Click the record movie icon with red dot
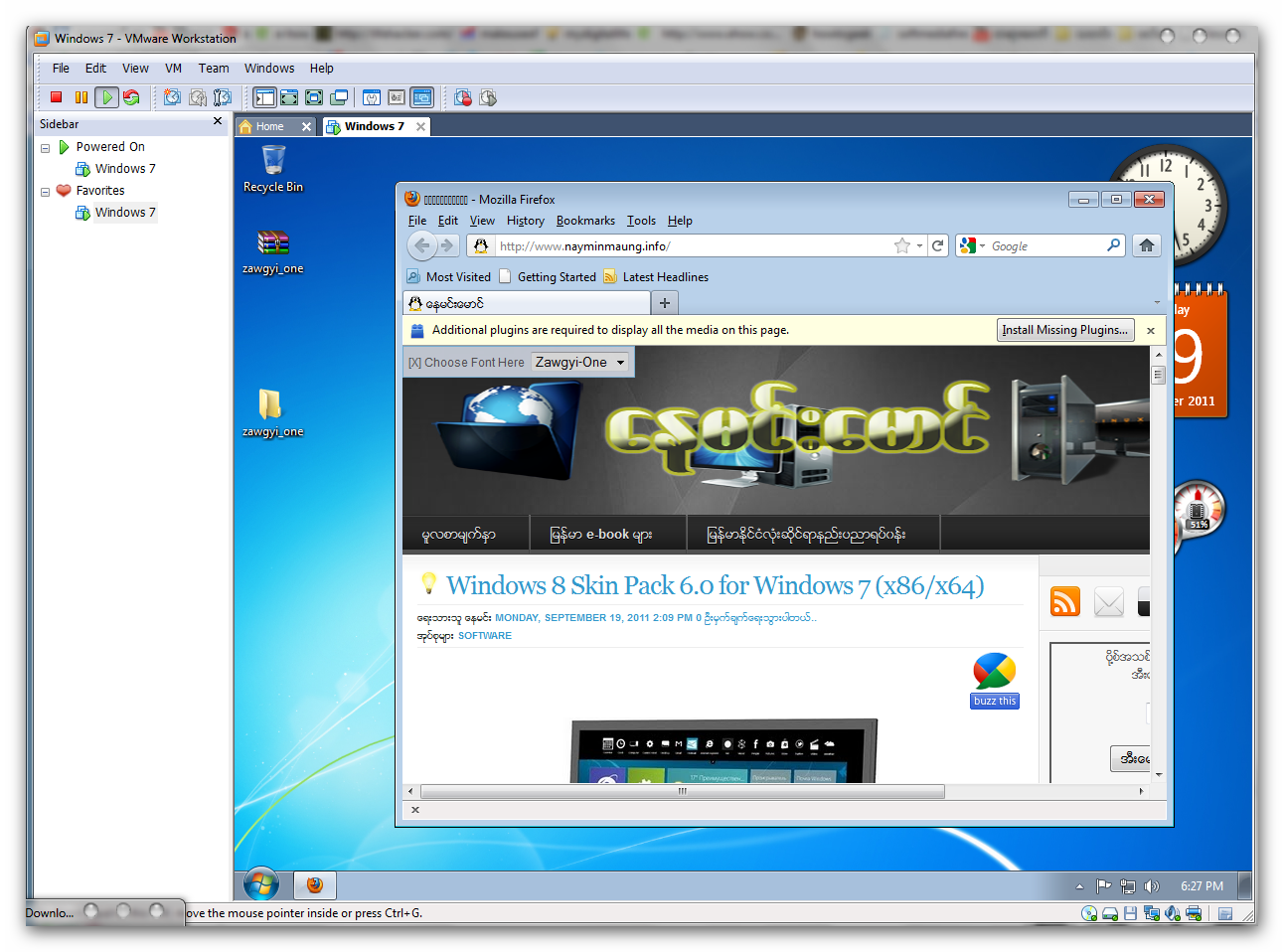Image resolution: width=1284 pixels, height=952 pixels. pyautogui.click(x=463, y=97)
